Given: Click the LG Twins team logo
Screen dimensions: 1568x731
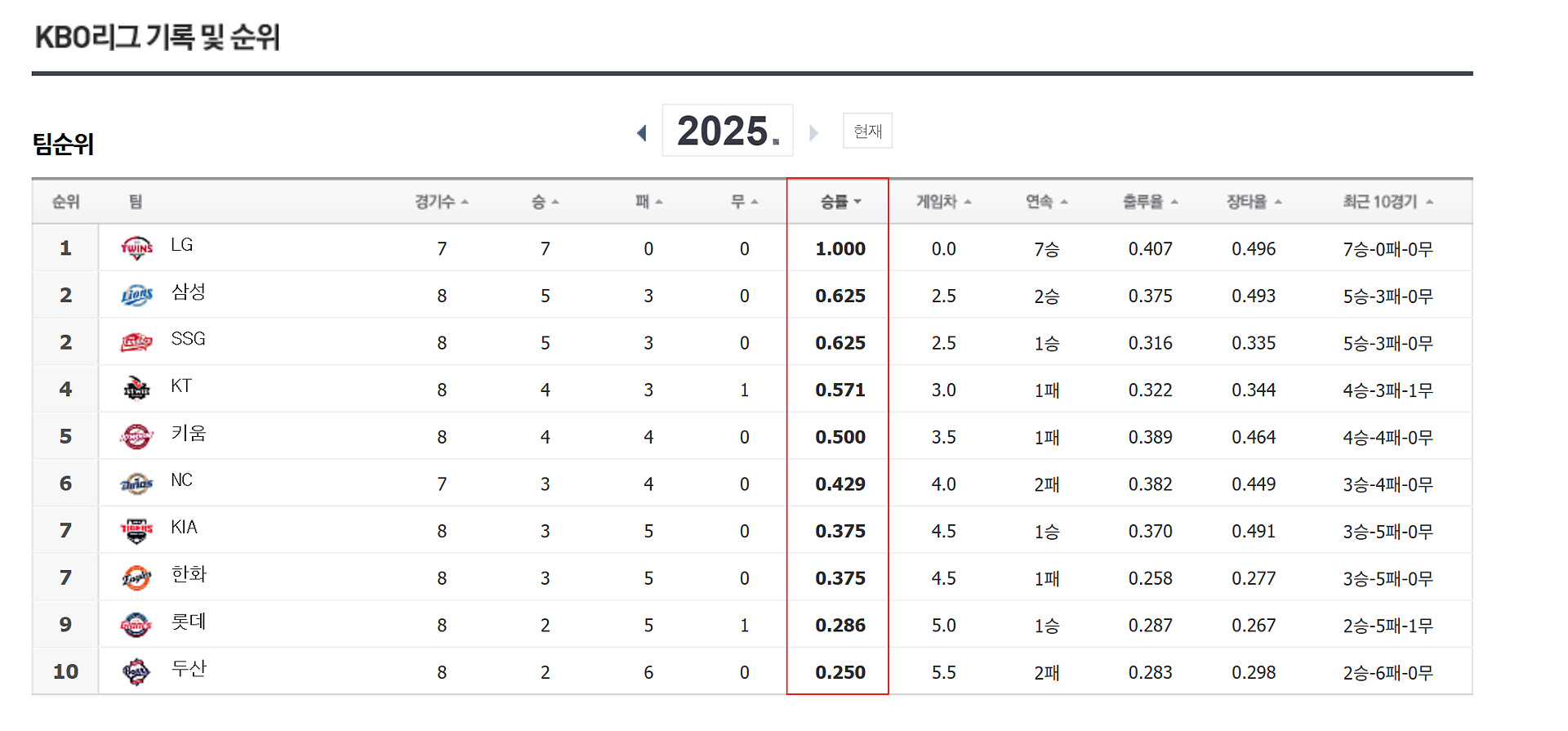Looking at the screenshot, I should (136, 247).
